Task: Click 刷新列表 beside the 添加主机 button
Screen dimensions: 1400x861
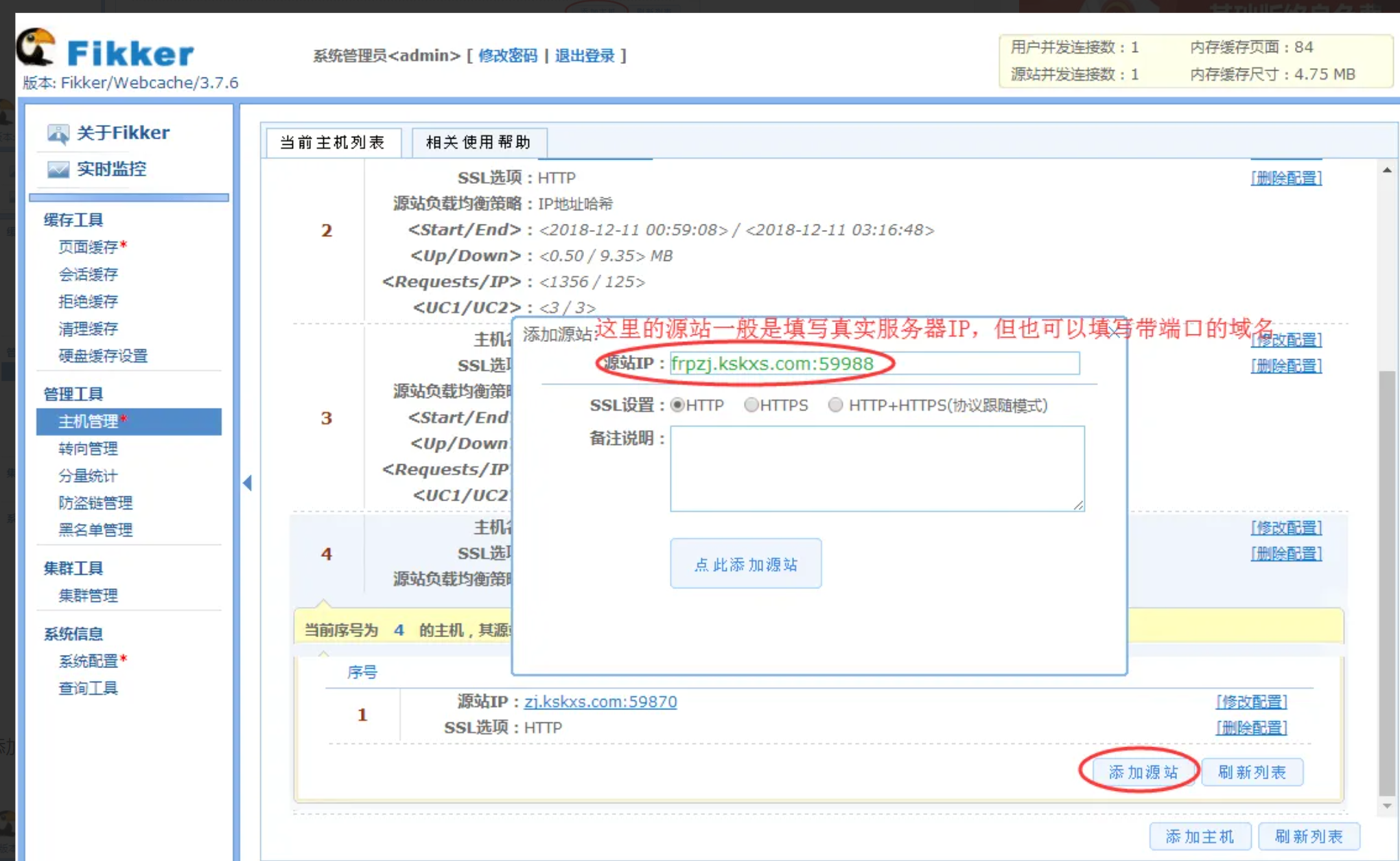Action: (x=1309, y=836)
